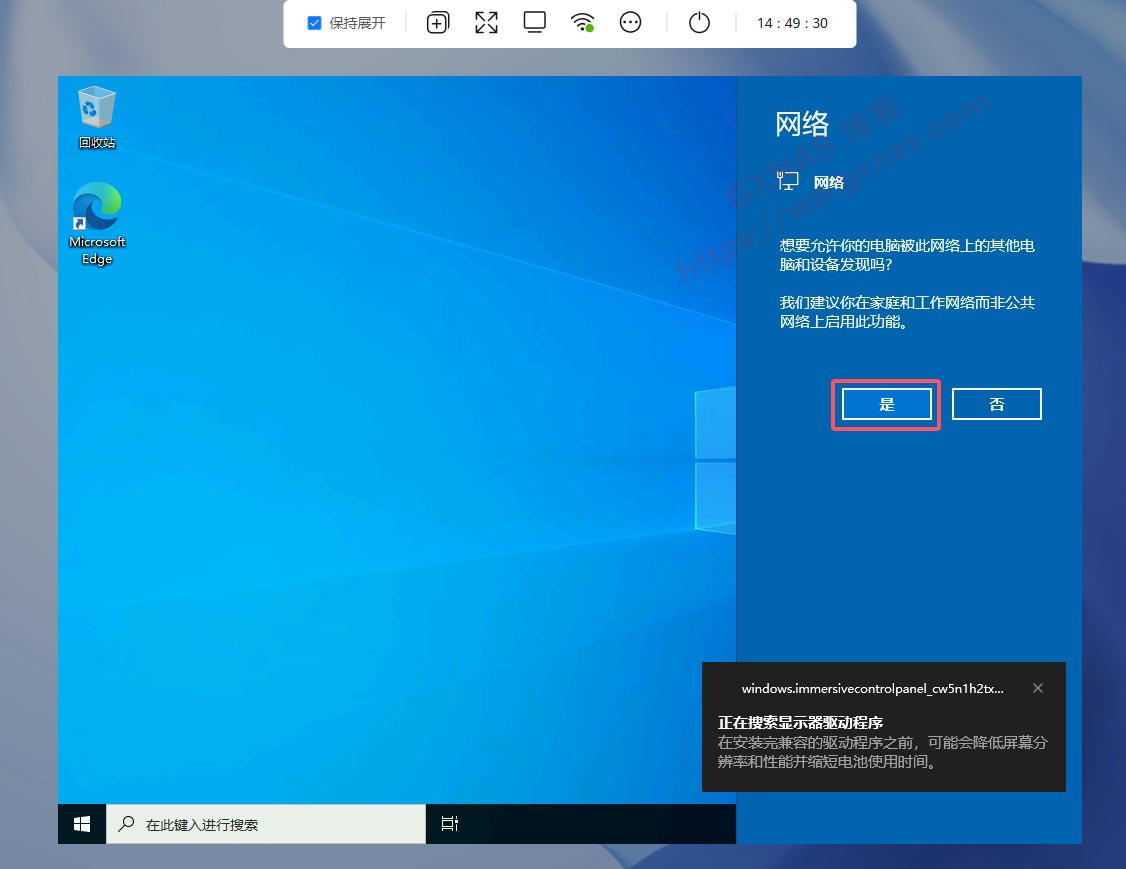
Task: Click the monitor display icon in toolbar
Action: (534, 23)
